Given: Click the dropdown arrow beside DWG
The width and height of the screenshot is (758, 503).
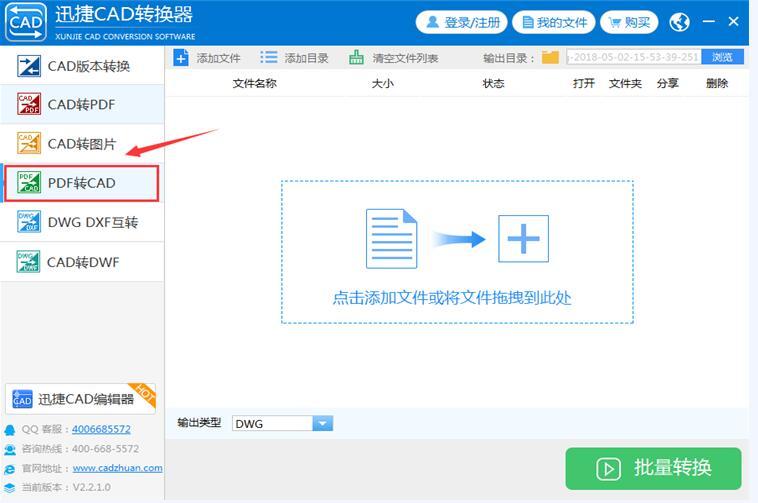Looking at the screenshot, I should tap(322, 423).
